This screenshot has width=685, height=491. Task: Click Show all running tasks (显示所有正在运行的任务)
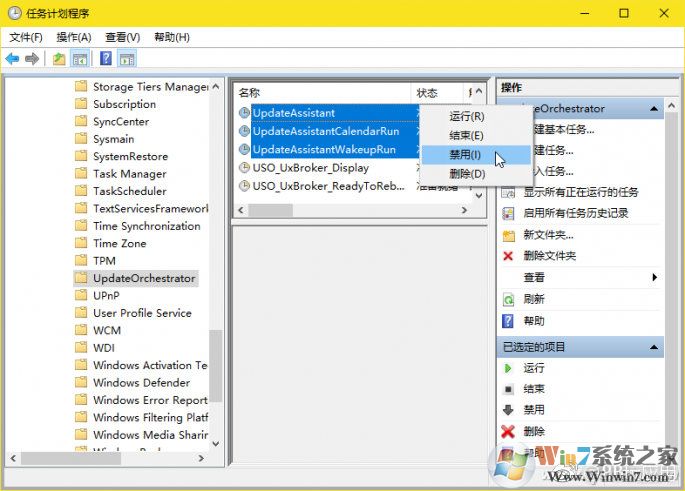point(581,192)
